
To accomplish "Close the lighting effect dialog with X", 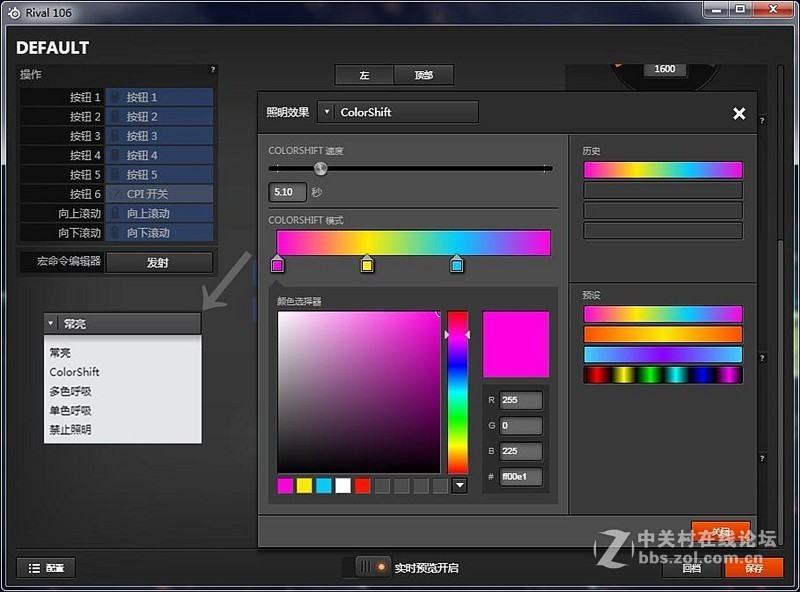I will pos(739,114).
